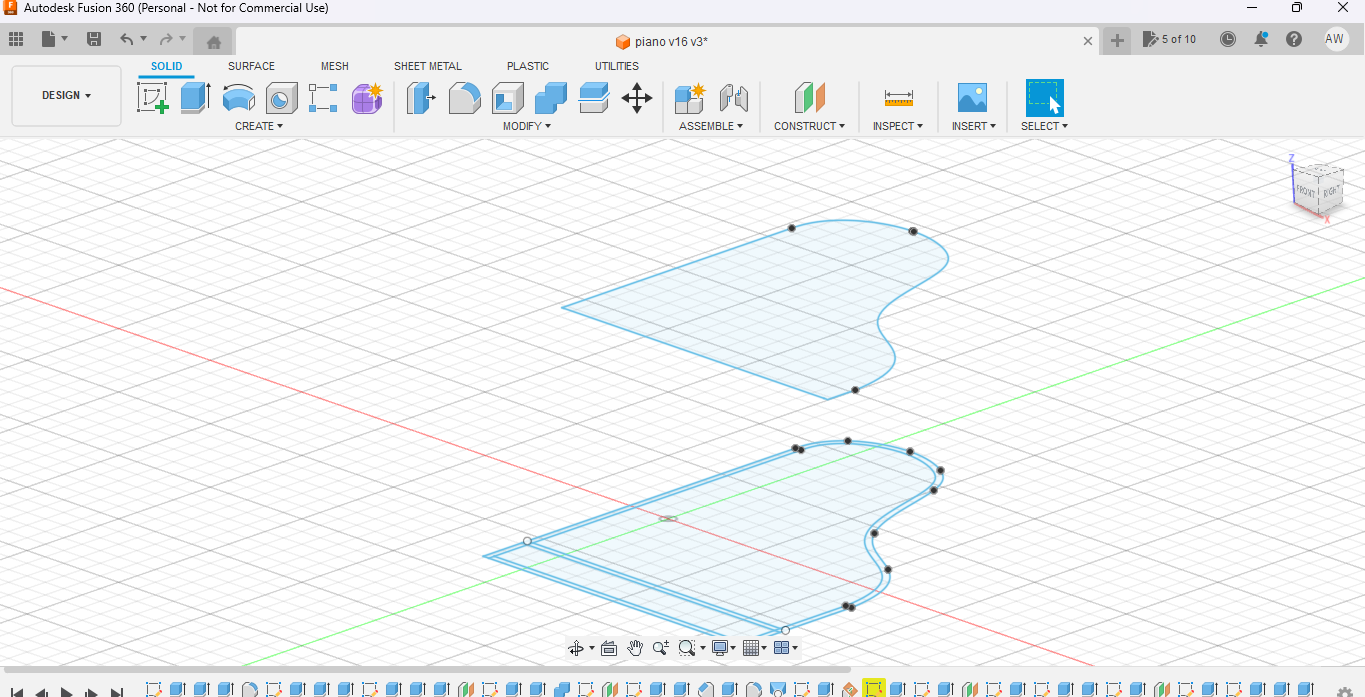
Task: Select the piano v16 v3 document tab
Action: (662, 41)
